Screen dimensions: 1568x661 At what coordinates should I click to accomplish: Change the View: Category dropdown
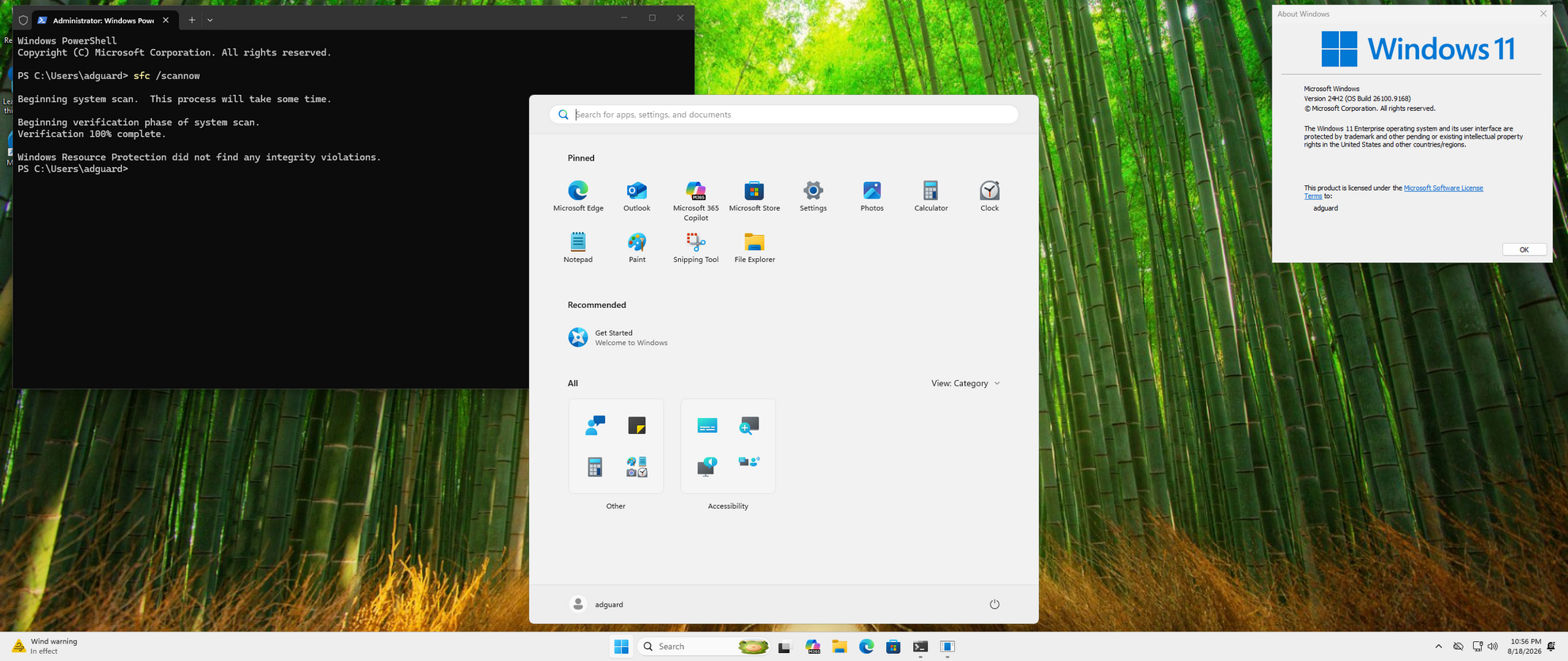(x=965, y=383)
